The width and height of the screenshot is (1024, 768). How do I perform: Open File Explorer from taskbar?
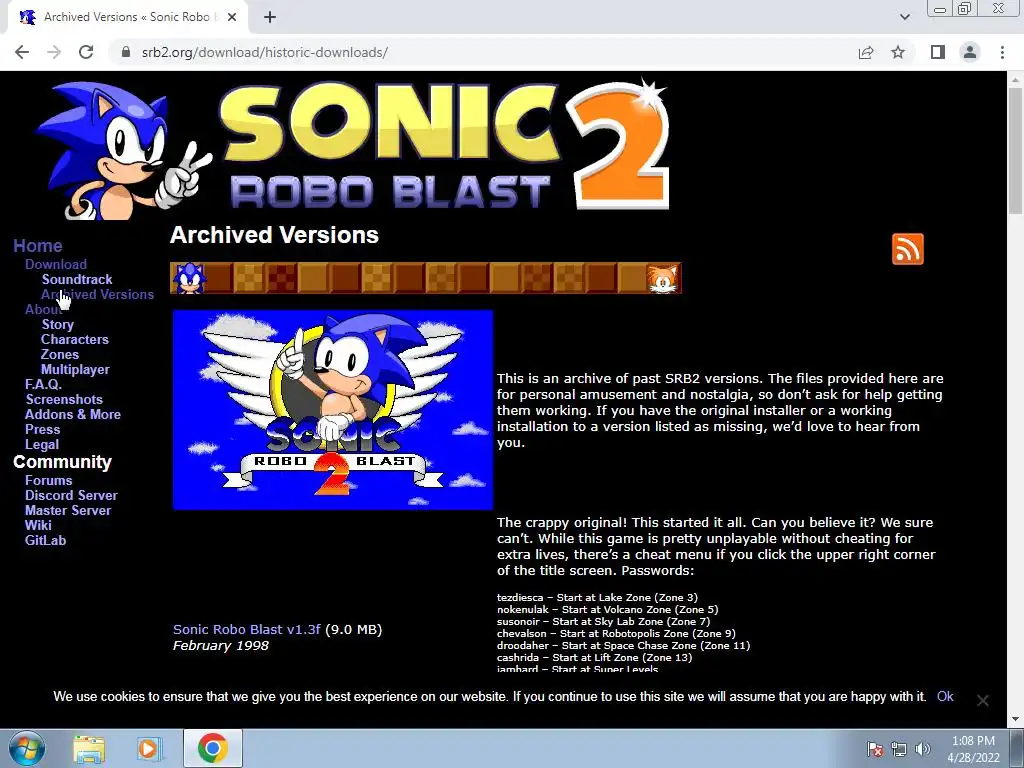pyautogui.click(x=89, y=748)
